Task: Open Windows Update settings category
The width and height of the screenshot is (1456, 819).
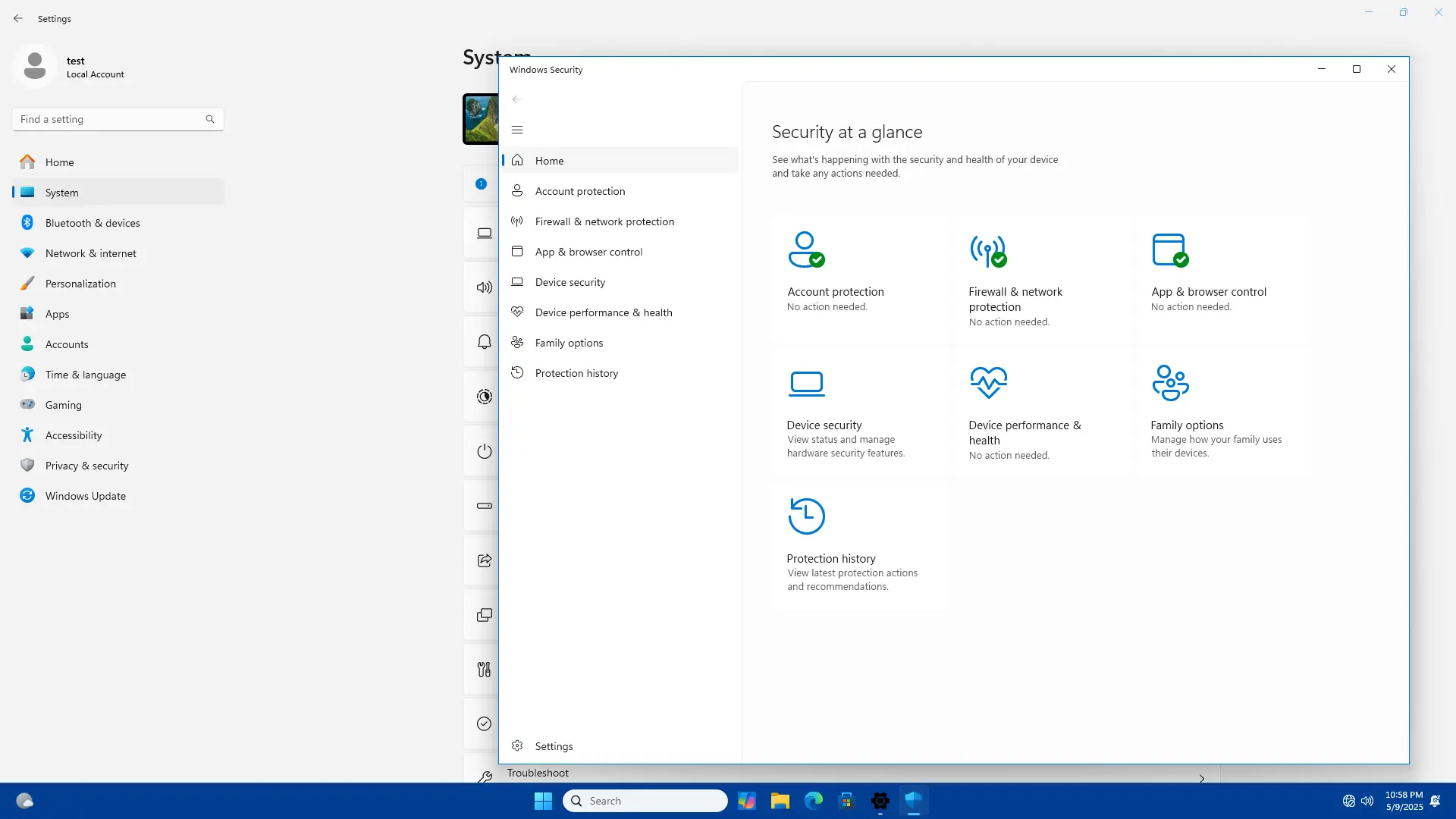Action: click(85, 496)
